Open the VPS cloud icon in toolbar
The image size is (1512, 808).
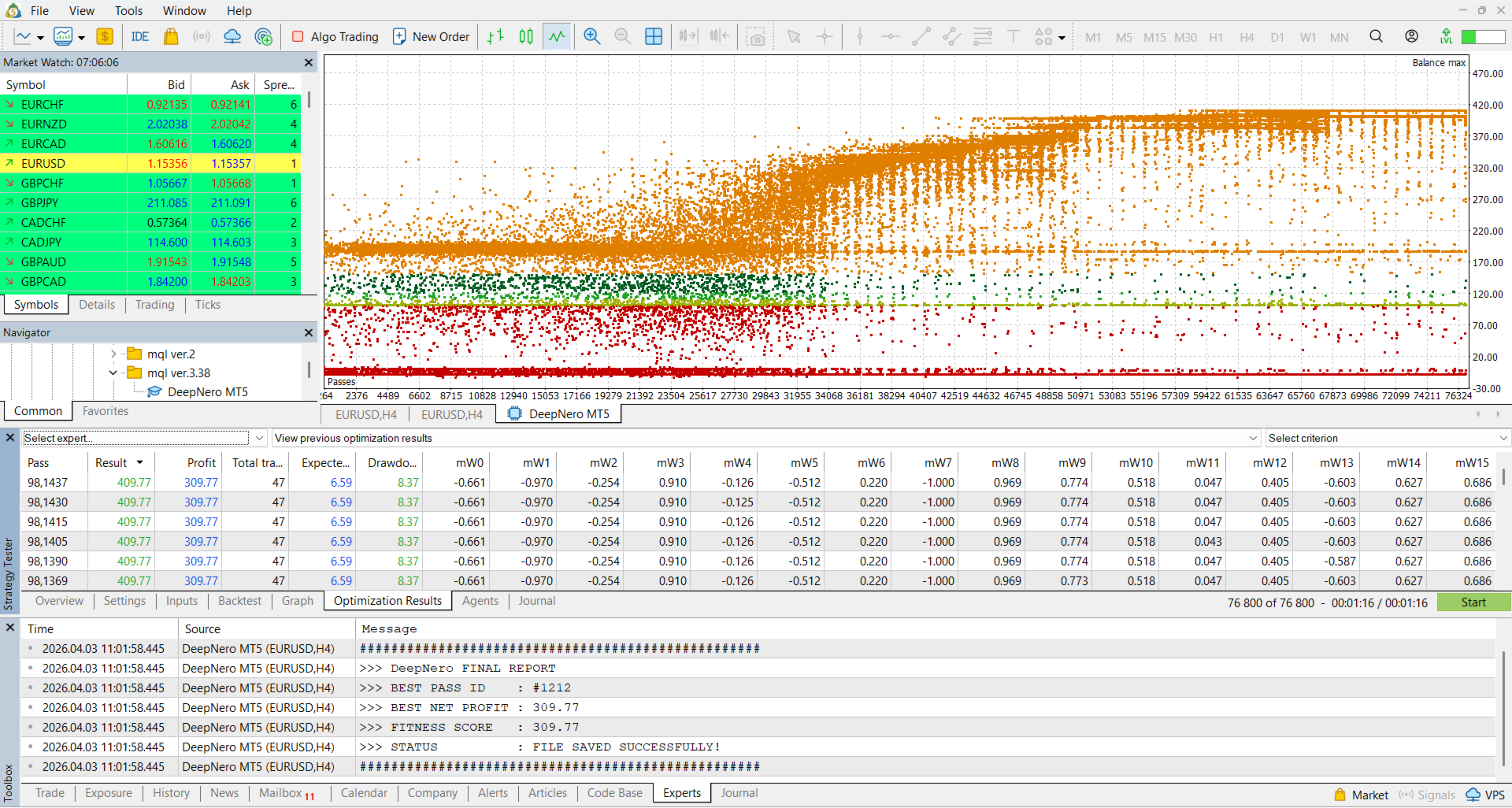point(232,36)
